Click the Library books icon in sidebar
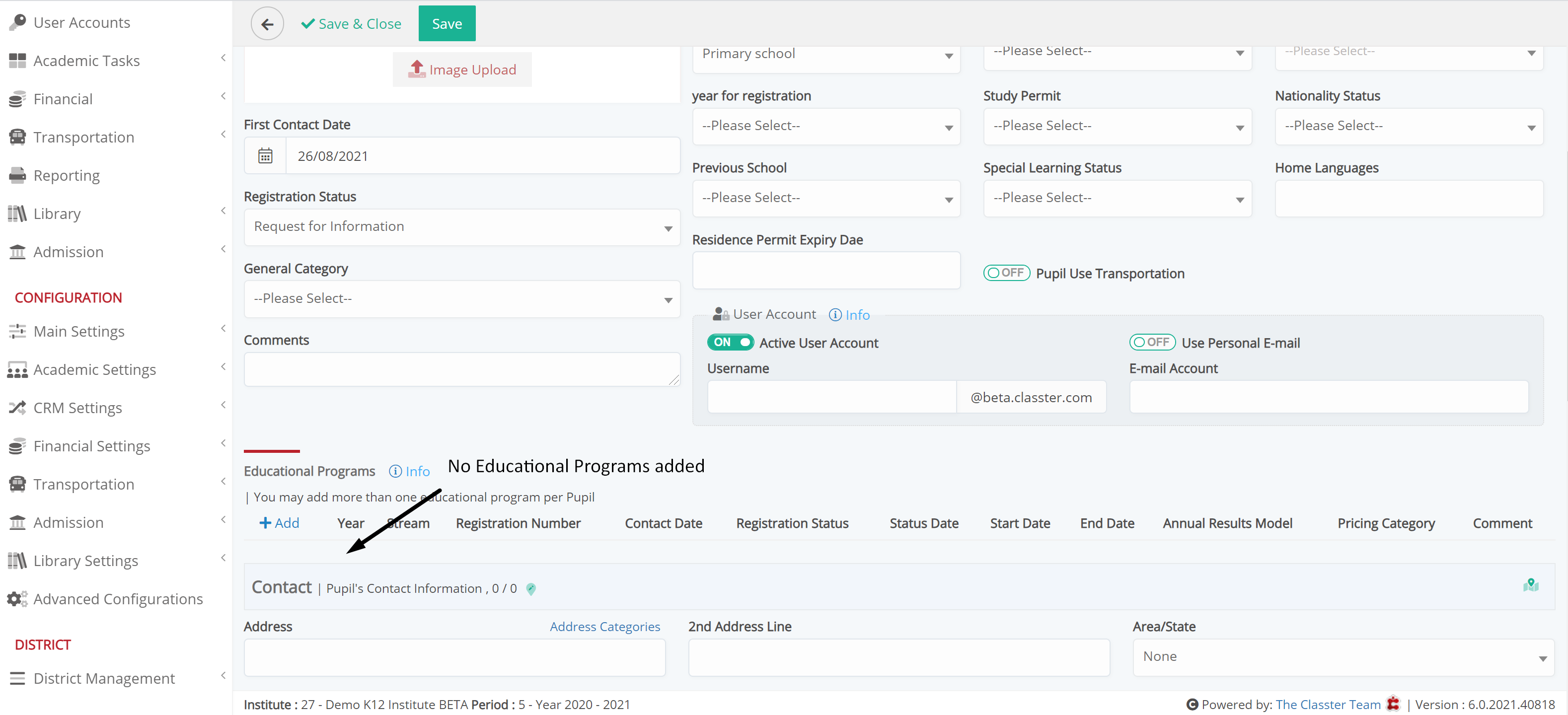The width and height of the screenshot is (1568, 715). click(18, 214)
